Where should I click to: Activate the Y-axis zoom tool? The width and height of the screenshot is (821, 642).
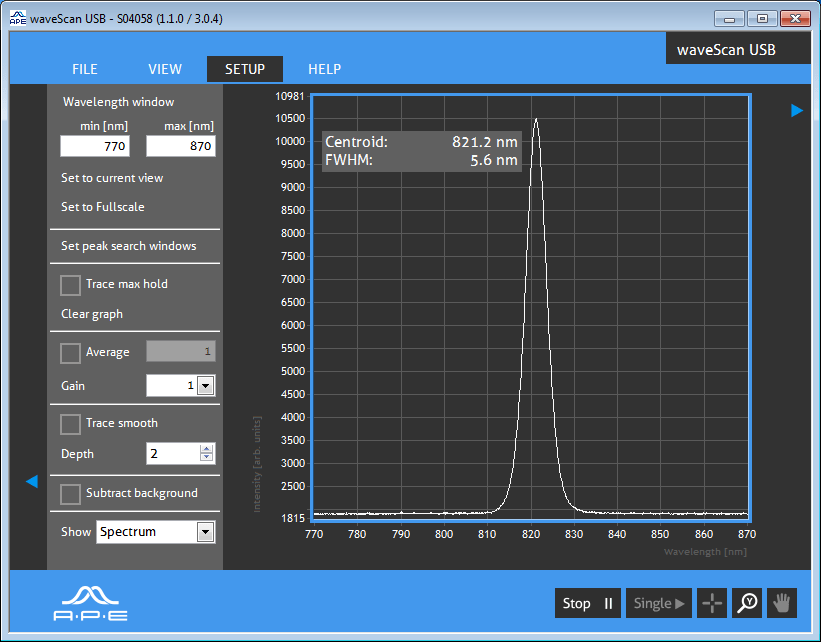[x=747, y=603]
